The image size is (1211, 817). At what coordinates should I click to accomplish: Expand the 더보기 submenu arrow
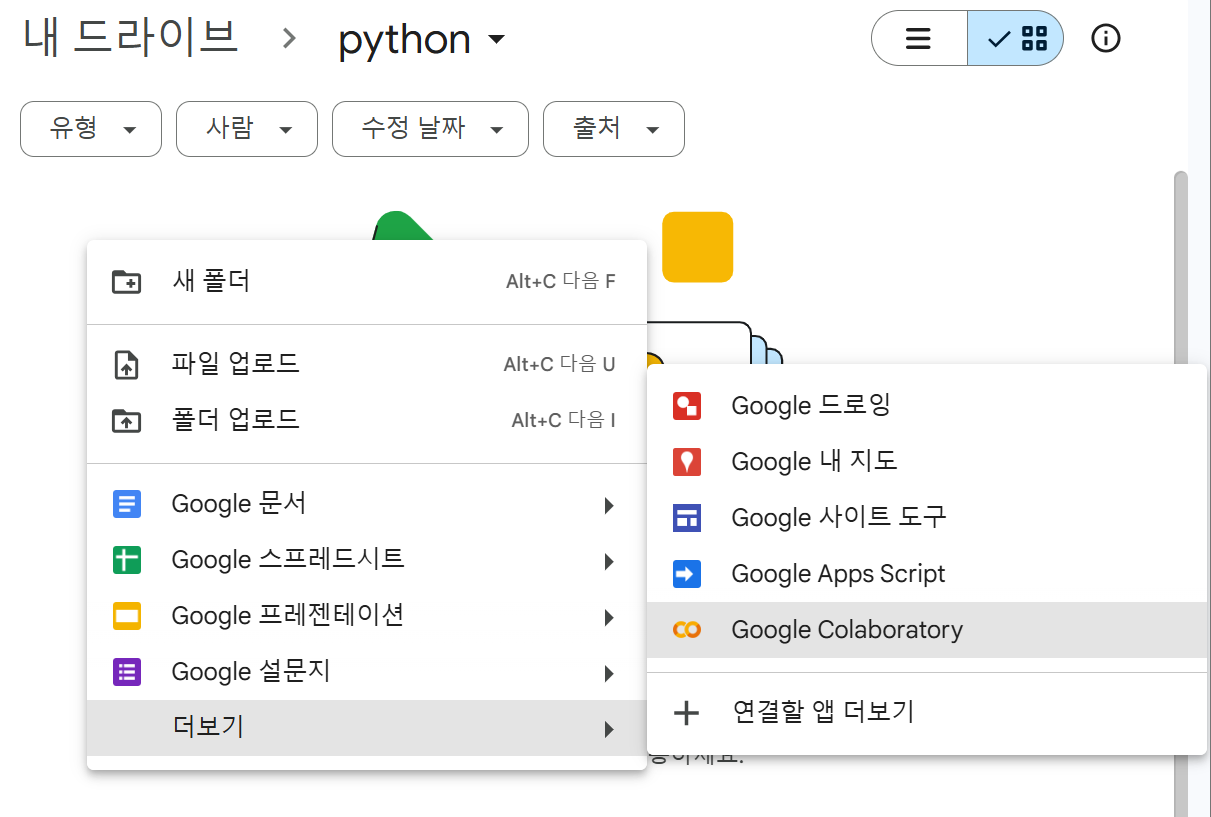[x=608, y=730]
